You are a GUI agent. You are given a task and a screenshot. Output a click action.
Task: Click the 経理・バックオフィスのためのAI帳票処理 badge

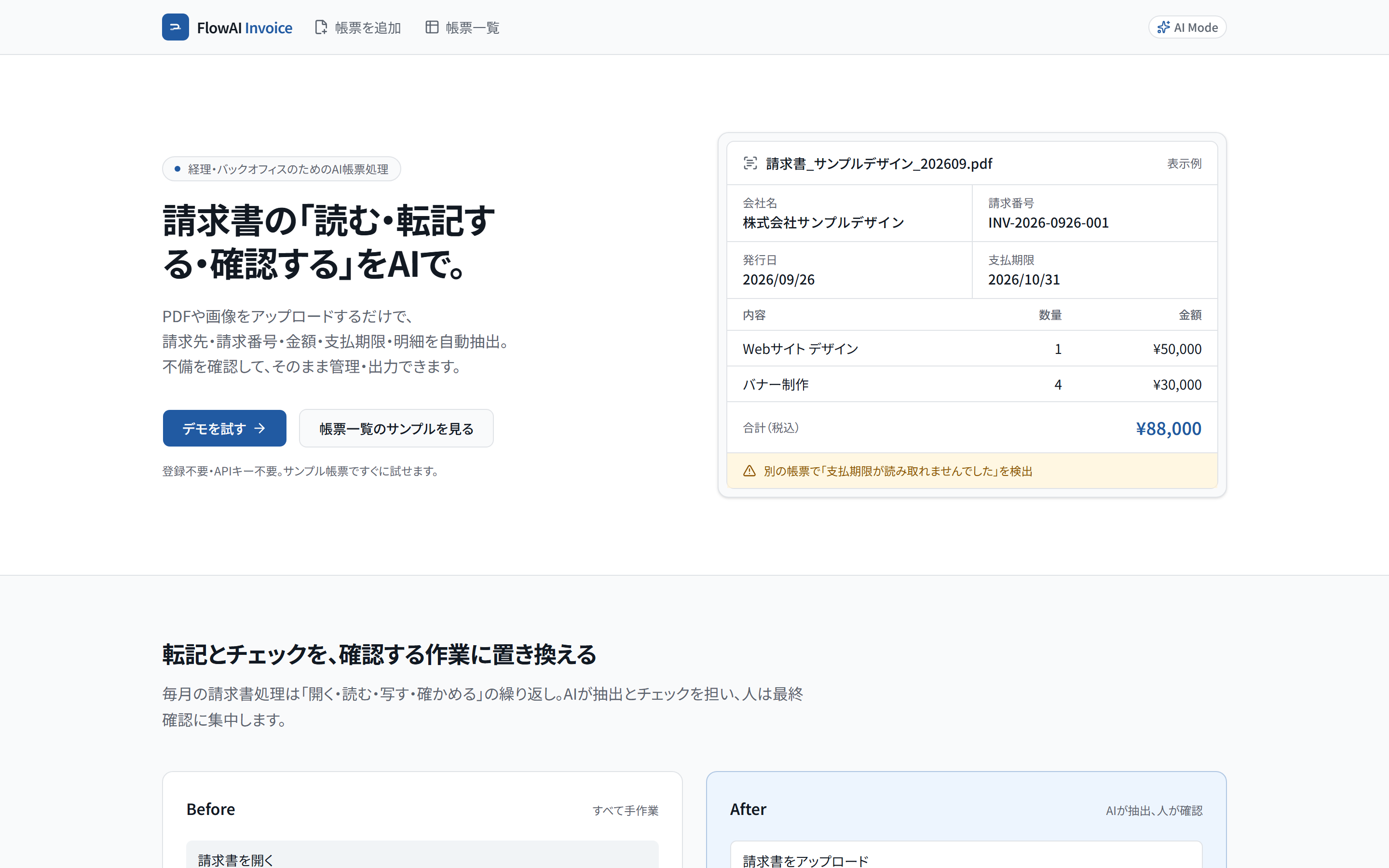coord(281,169)
